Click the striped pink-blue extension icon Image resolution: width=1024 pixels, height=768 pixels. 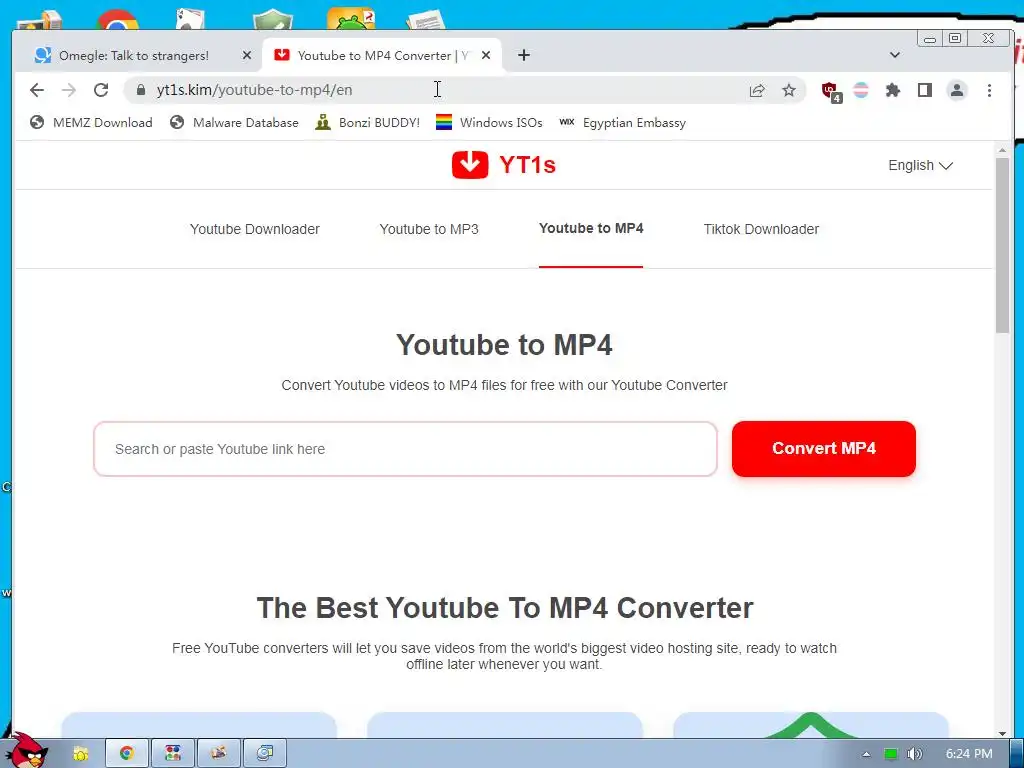point(861,90)
